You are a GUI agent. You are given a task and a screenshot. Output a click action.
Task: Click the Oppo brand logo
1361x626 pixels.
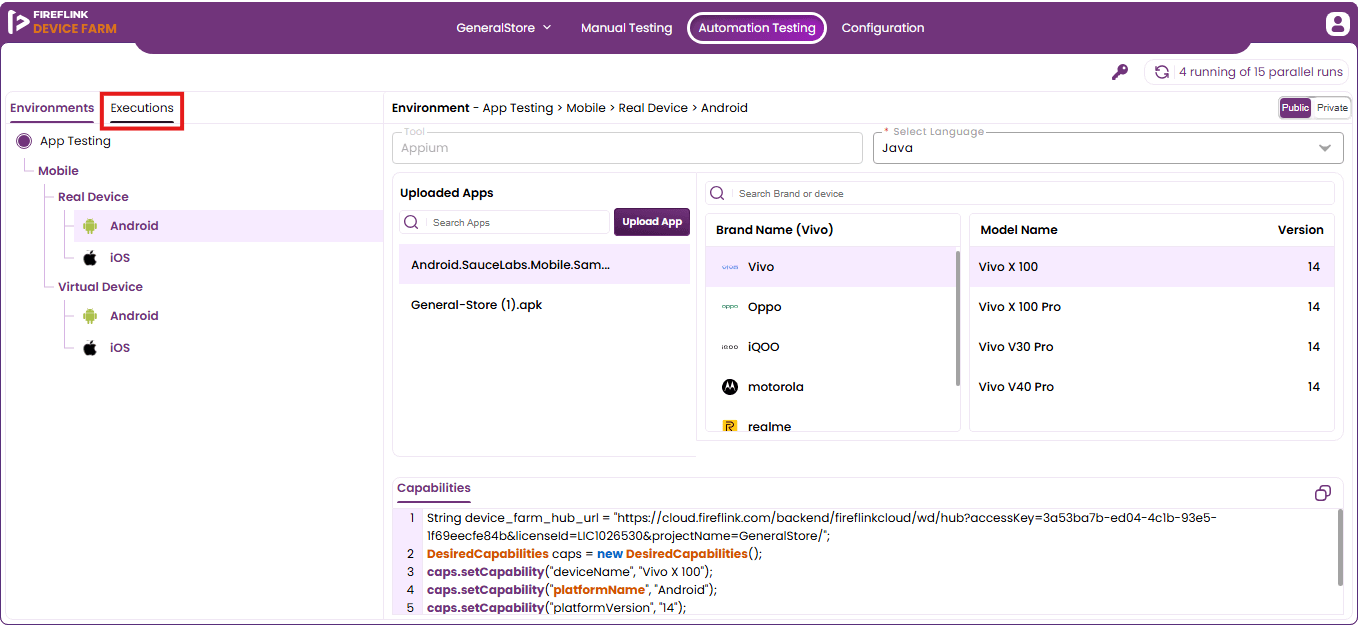[730, 307]
